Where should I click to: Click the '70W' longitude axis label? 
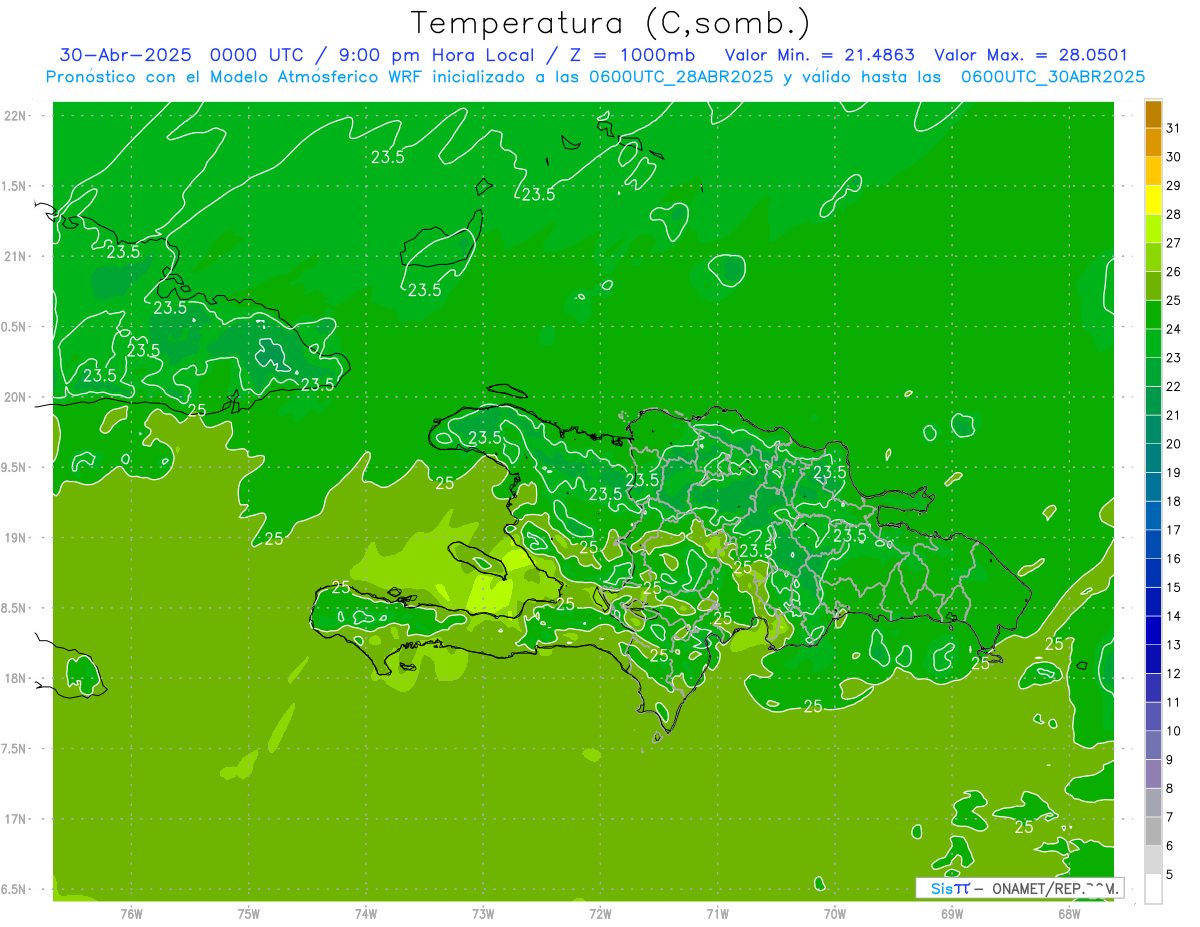click(835, 913)
